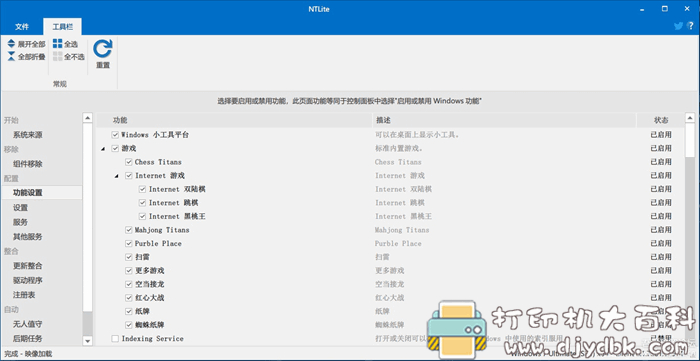Viewport: 700px width, 361px height.
Task: Open 其他服务 sidebar item
Action: click(x=28, y=237)
